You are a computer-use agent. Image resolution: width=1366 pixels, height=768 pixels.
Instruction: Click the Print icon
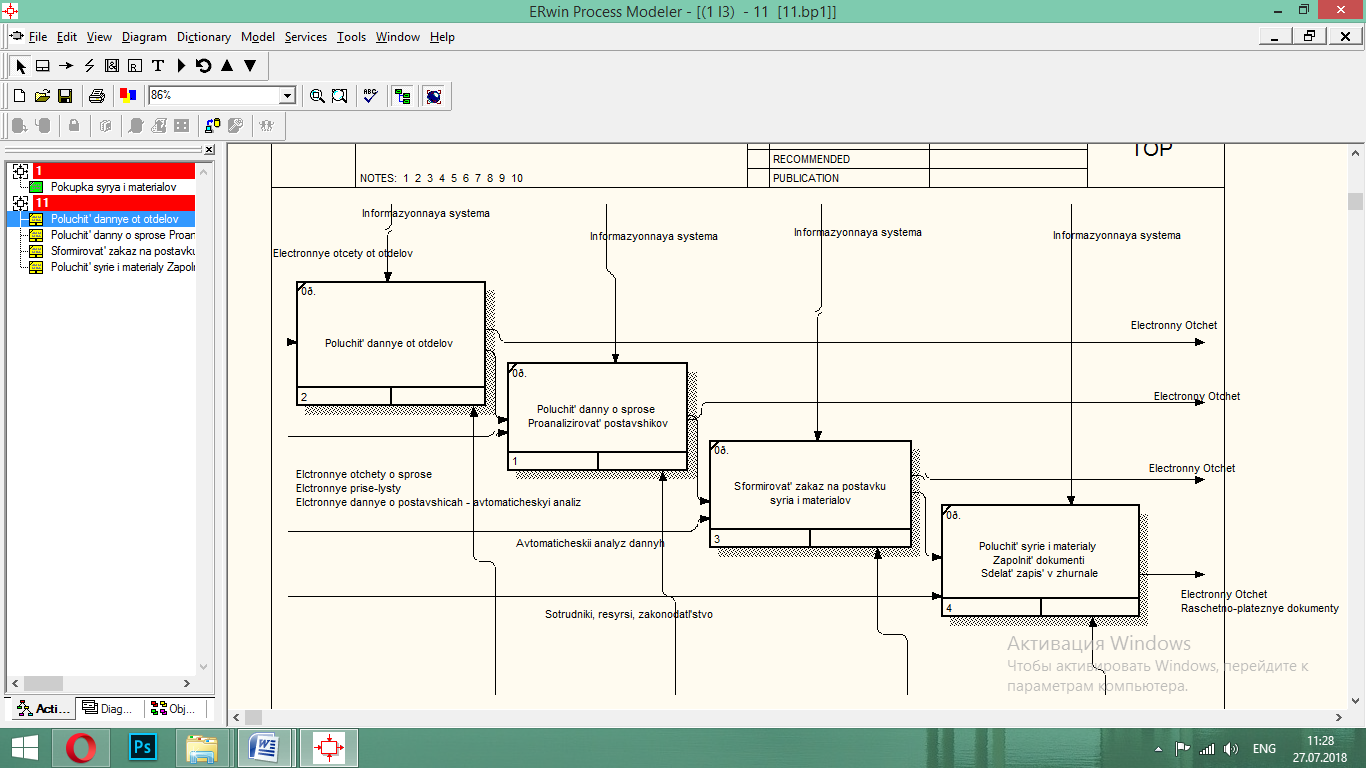coord(97,96)
